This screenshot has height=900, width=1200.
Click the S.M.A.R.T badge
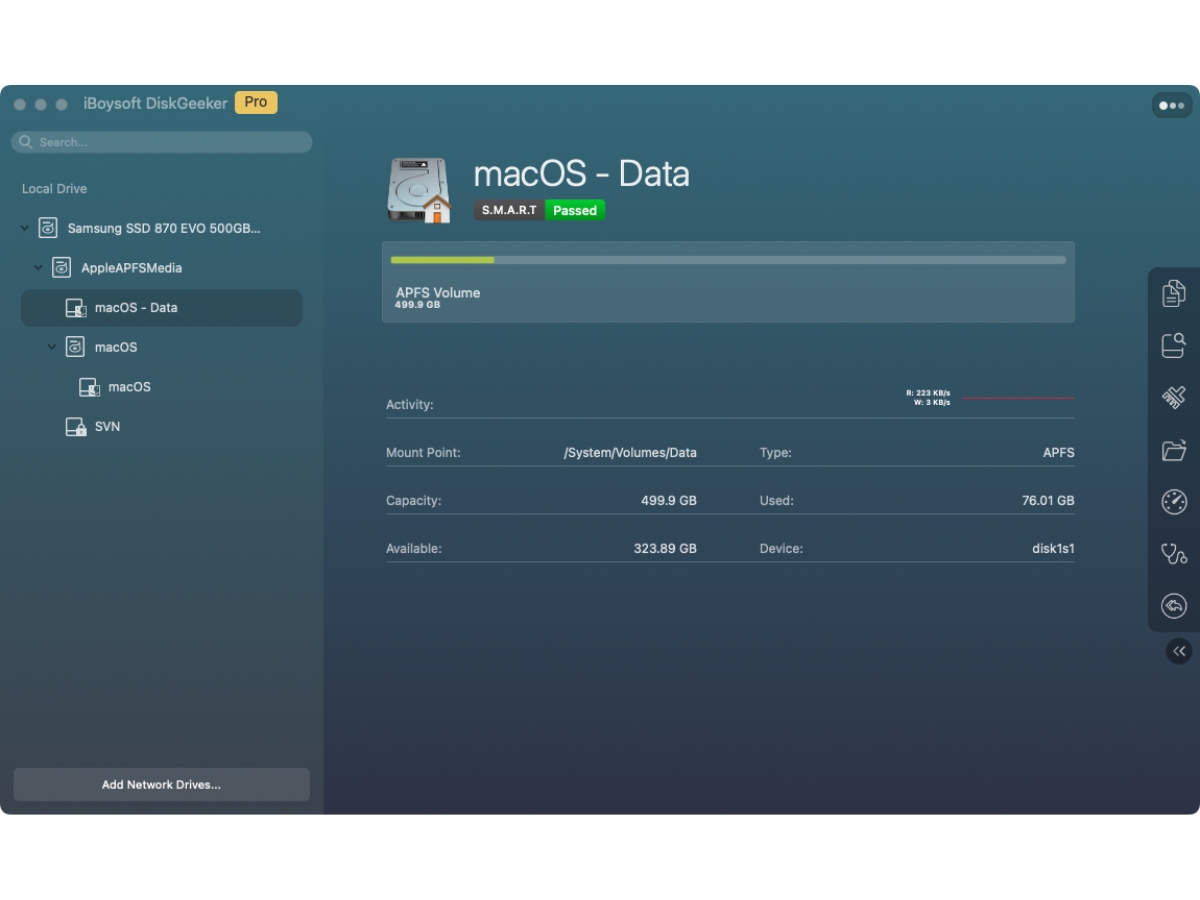[510, 210]
